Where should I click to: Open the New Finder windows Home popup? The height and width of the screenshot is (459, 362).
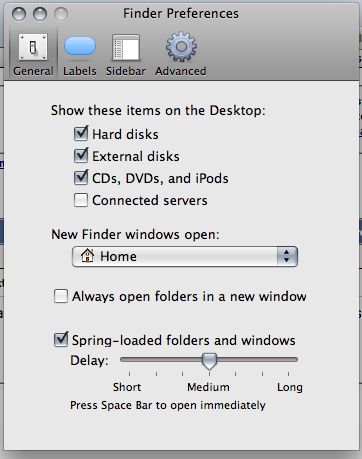[x=185, y=256]
